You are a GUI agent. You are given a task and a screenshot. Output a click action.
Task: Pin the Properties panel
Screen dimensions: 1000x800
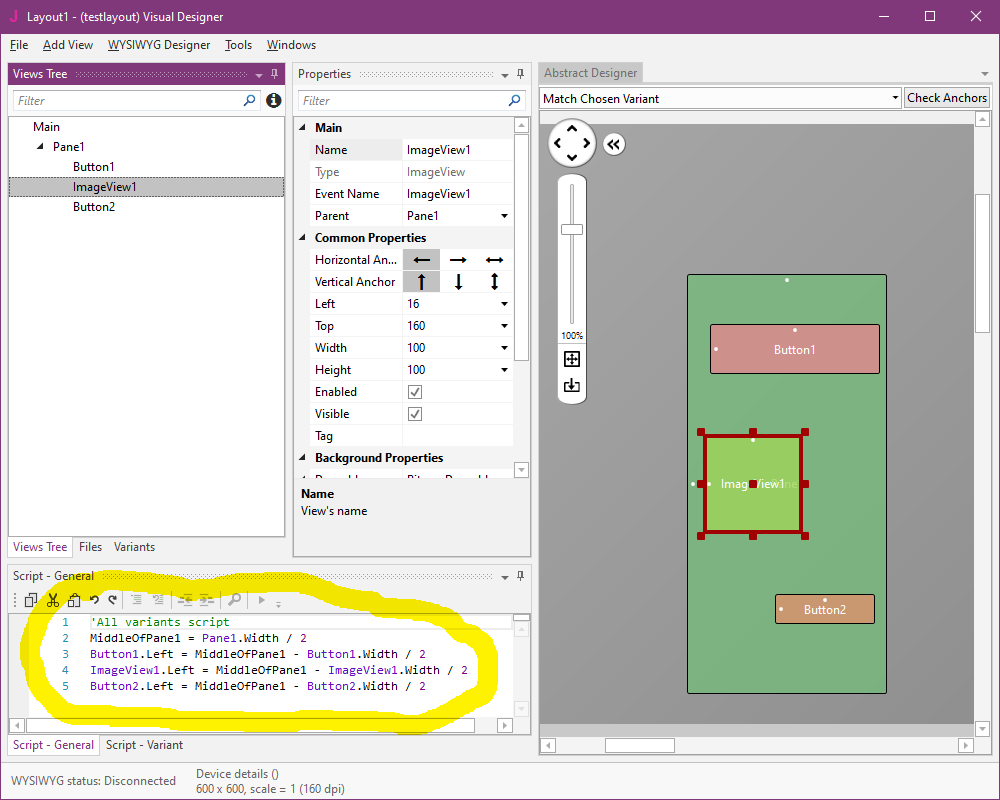coord(520,74)
